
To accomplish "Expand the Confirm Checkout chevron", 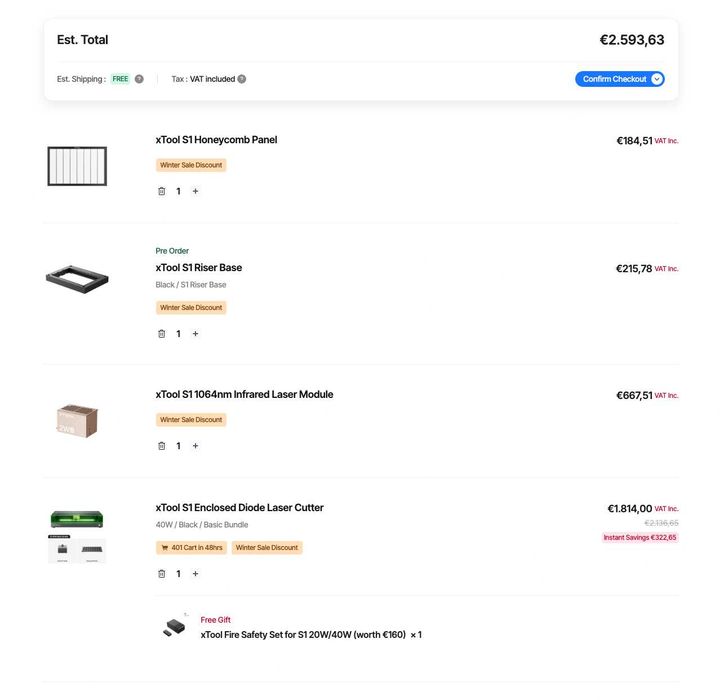I will (x=657, y=79).
